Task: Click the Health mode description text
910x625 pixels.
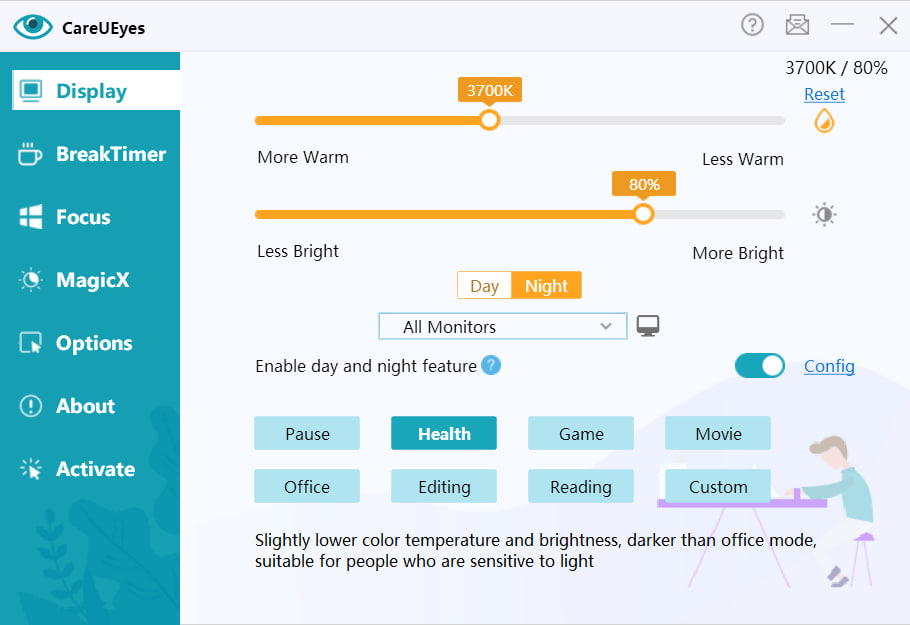Action: coord(536,551)
